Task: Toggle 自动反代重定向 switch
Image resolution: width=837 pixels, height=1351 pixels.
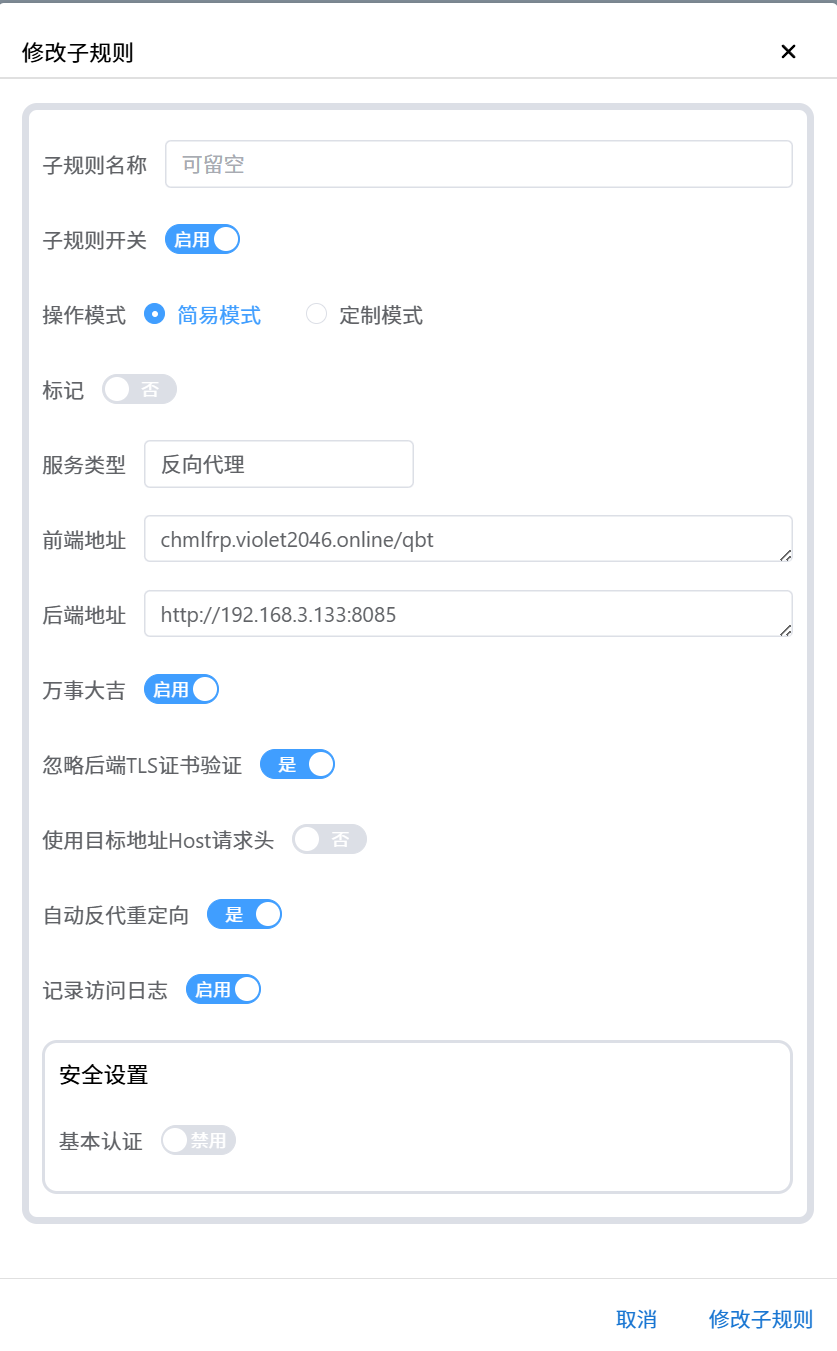Action: click(x=244, y=915)
